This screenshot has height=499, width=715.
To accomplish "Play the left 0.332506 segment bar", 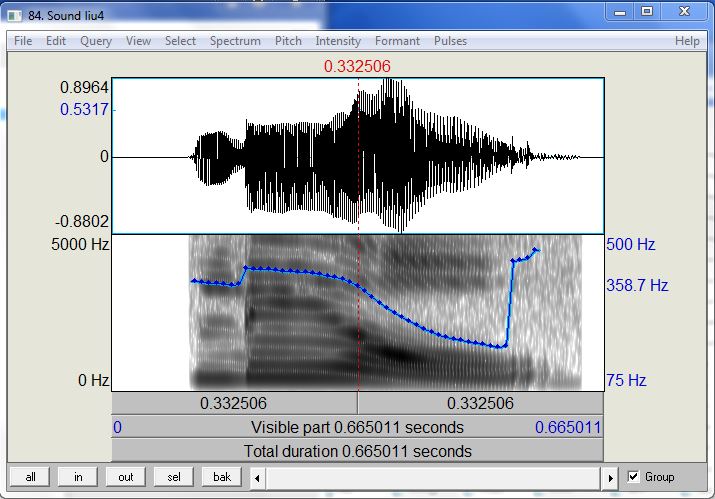I will 234,403.
